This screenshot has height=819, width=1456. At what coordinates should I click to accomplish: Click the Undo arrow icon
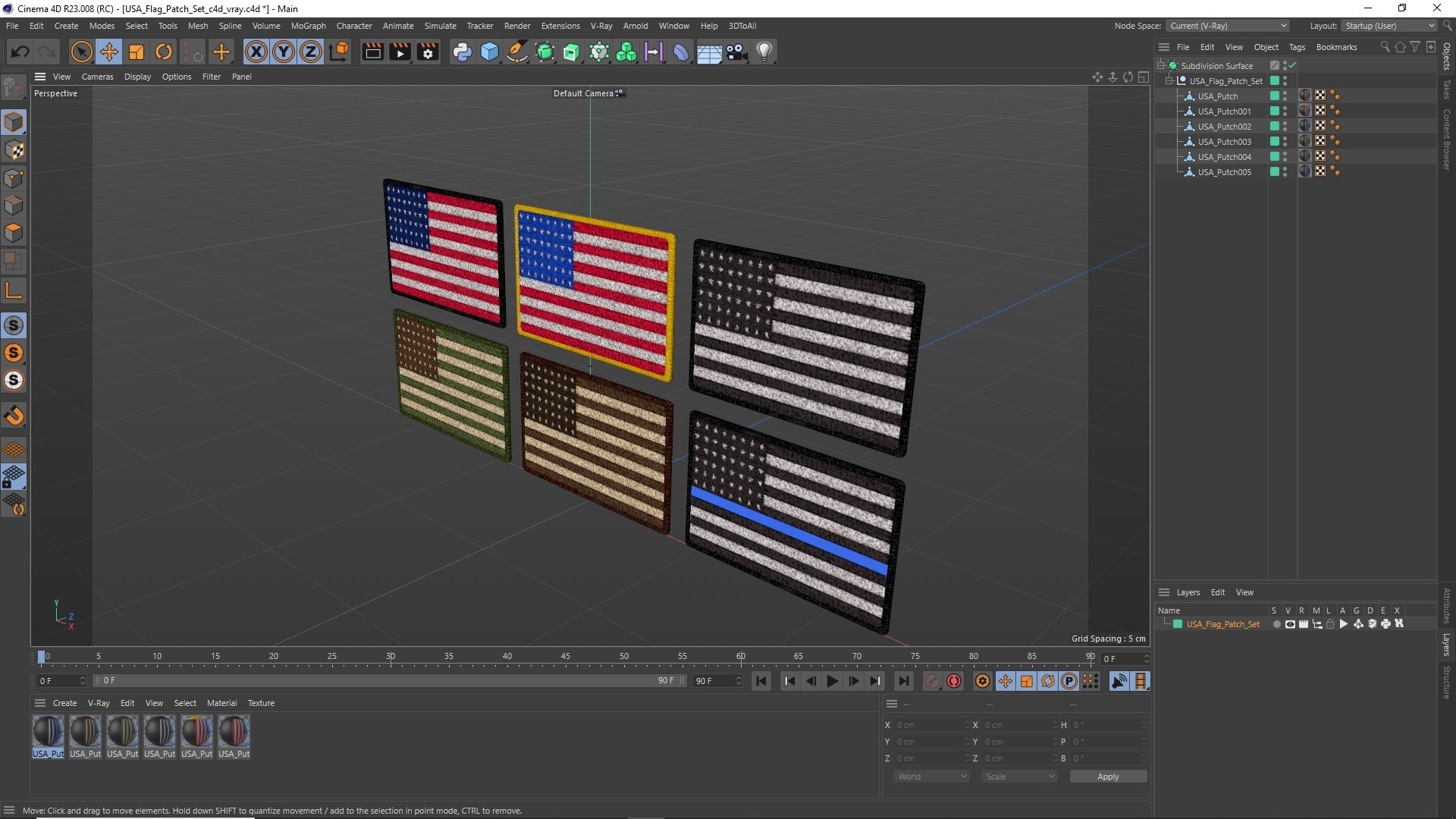pos(20,52)
